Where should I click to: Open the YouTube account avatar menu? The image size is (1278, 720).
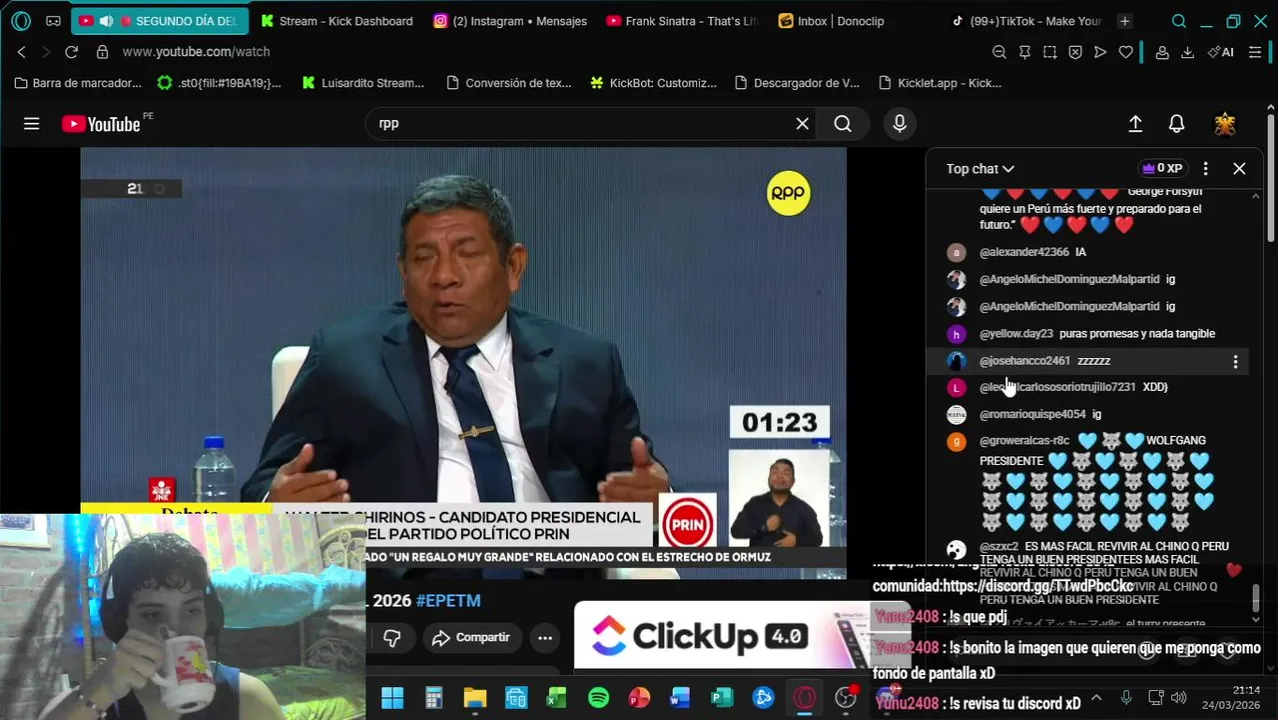(x=1225, y=123)
